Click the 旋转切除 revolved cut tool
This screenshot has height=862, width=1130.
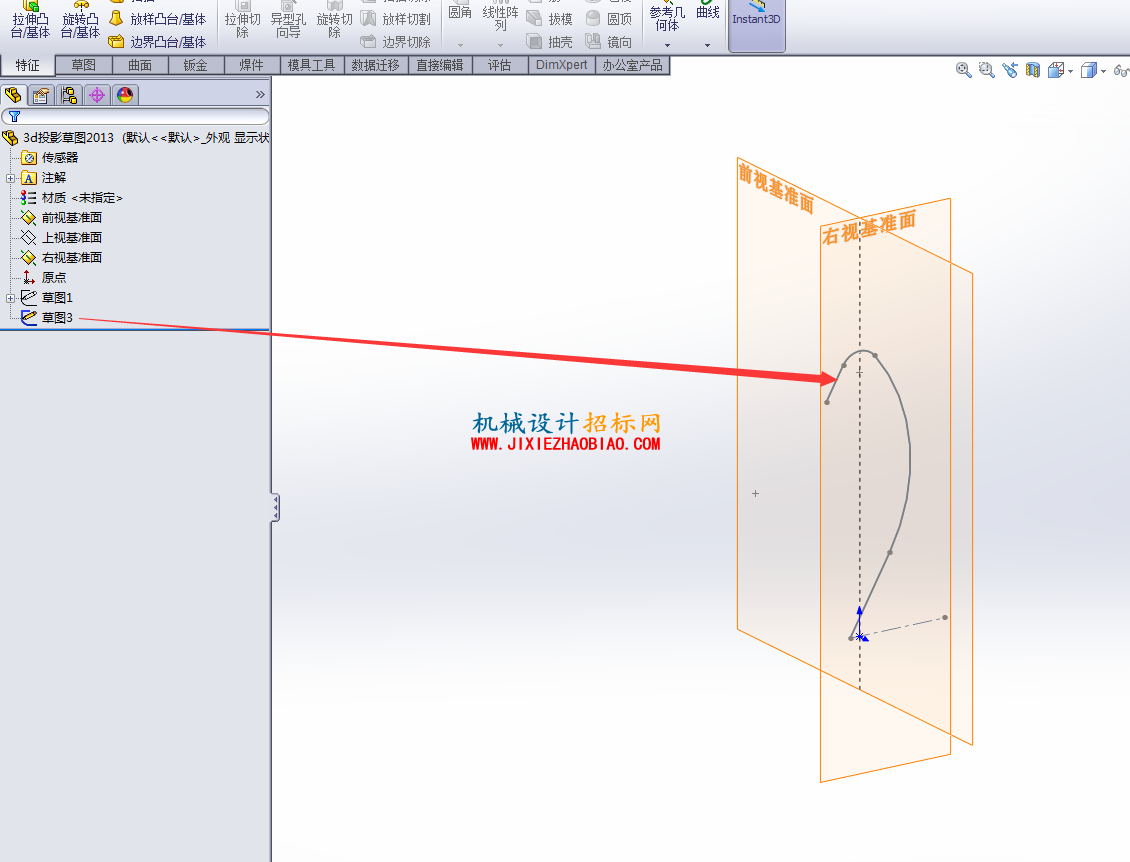[334, 20]
